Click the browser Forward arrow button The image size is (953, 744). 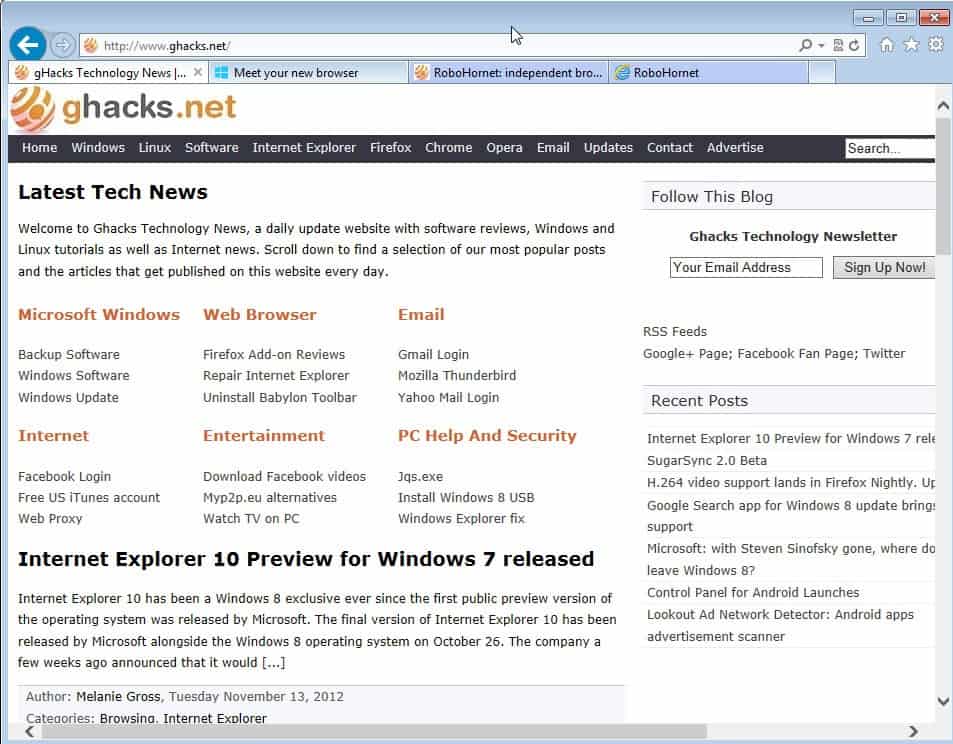click(62, 45)
